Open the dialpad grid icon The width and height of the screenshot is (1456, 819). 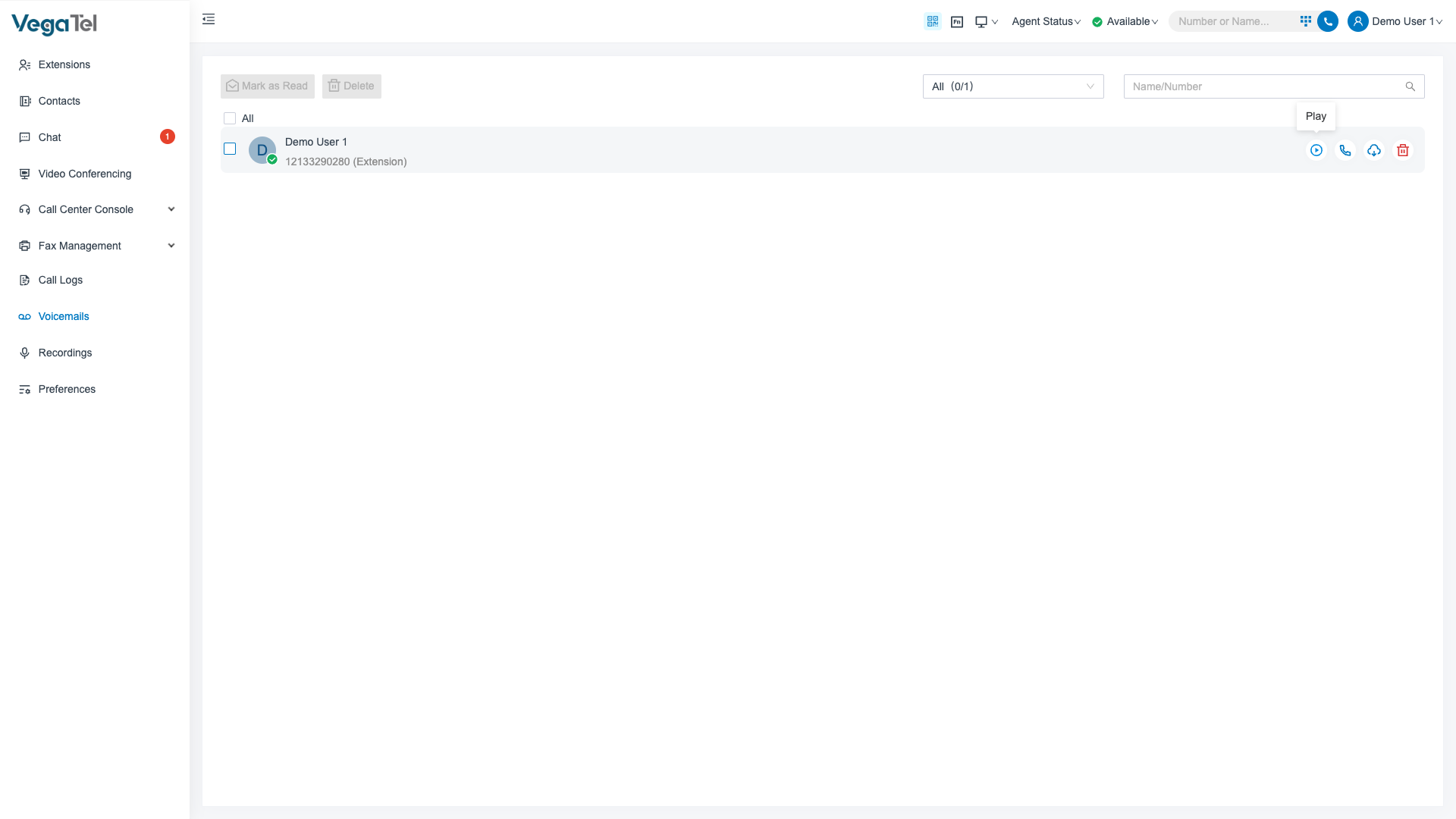point(1305,21)
